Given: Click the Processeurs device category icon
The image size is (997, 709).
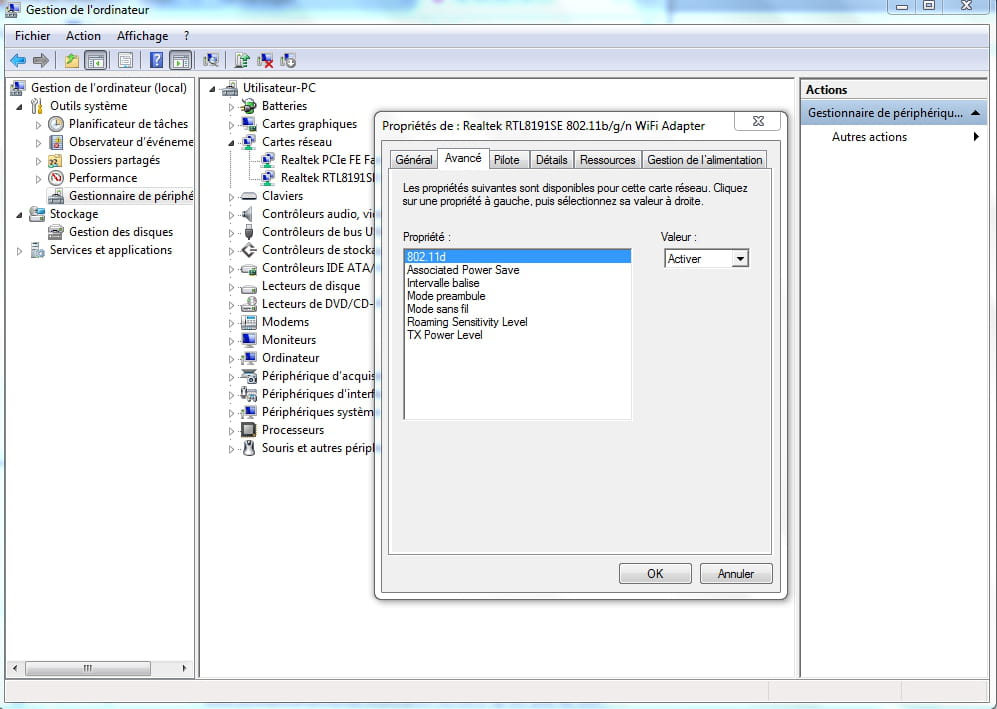Looking at the screenshot, I should pyautogui.click(x=249, y=430).
